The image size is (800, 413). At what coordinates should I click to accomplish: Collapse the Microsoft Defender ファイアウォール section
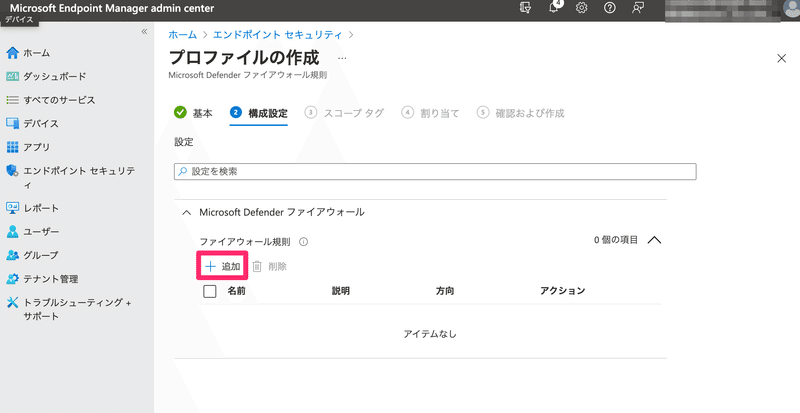tap(187, 212)
